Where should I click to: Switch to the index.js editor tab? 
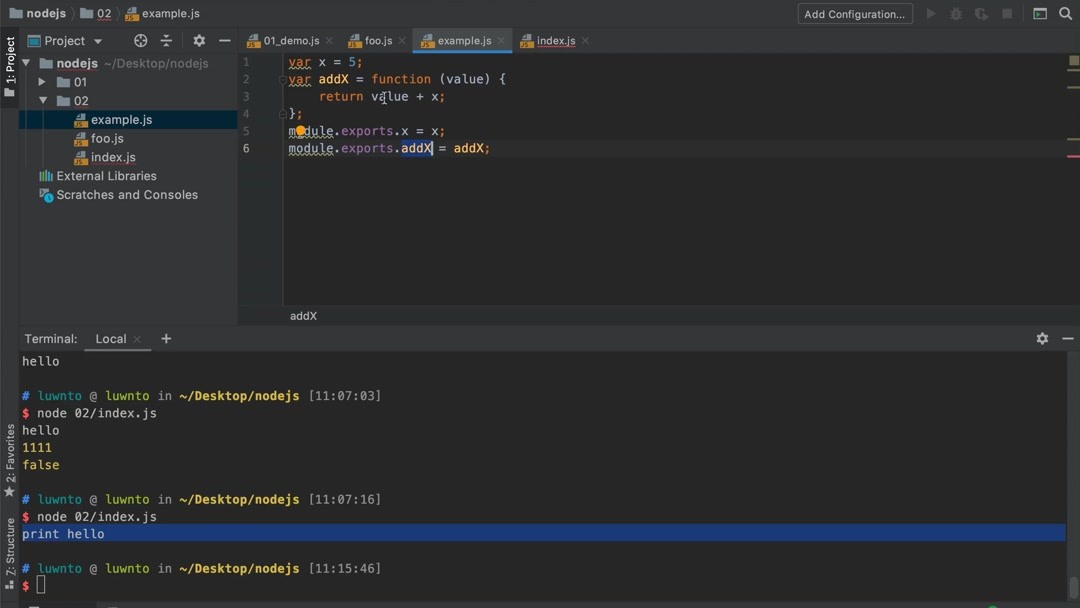click(555, 41)
